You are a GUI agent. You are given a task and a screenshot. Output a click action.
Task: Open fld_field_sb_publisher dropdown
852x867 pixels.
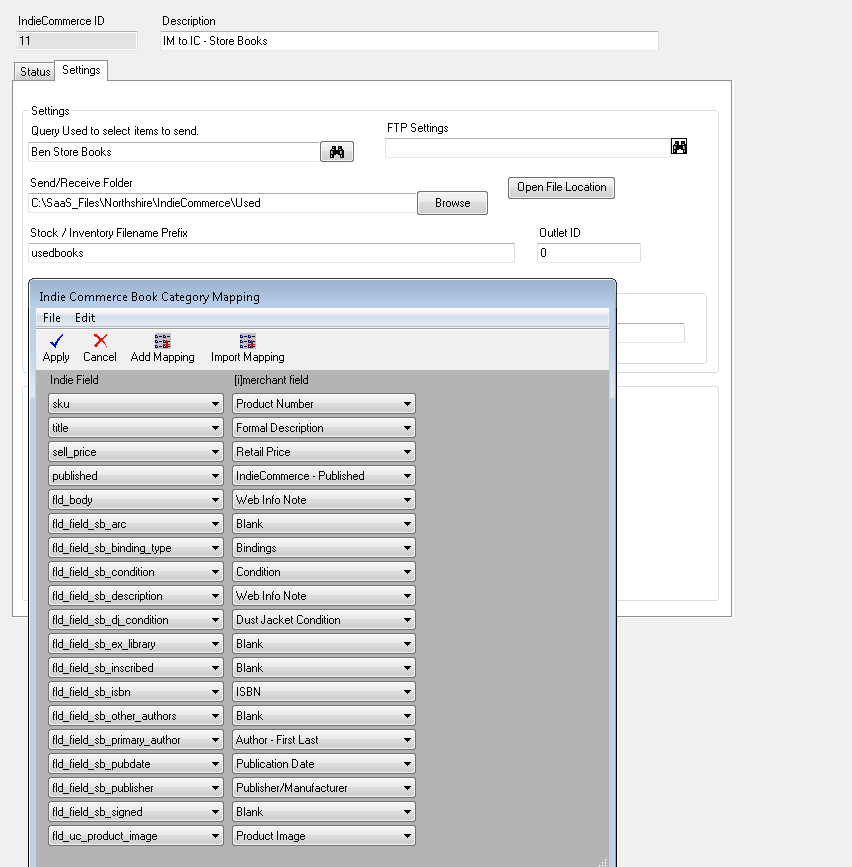(x=135, y=788)
